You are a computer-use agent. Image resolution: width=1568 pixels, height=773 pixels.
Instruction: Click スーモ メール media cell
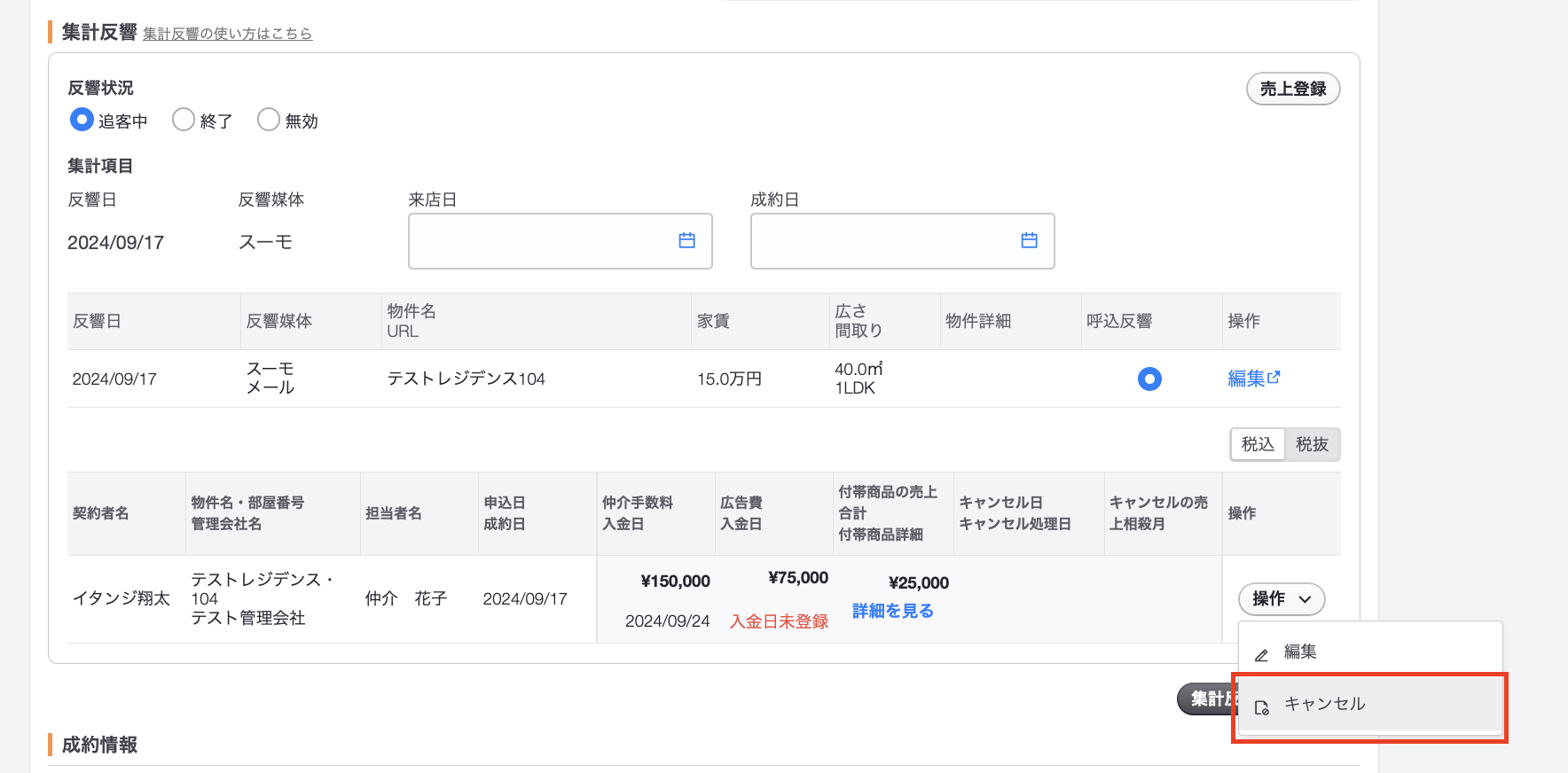[x=270, y=379]
